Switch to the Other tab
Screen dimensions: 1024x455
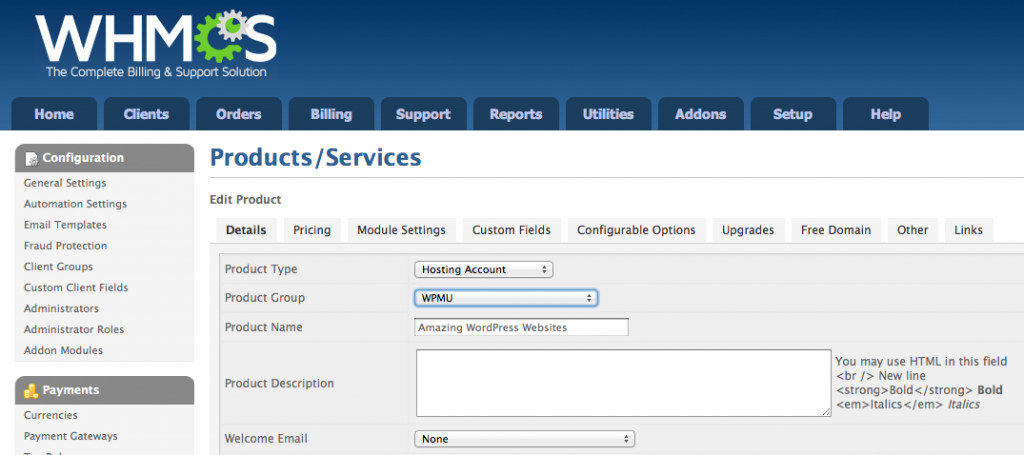(x=912, y=230)
